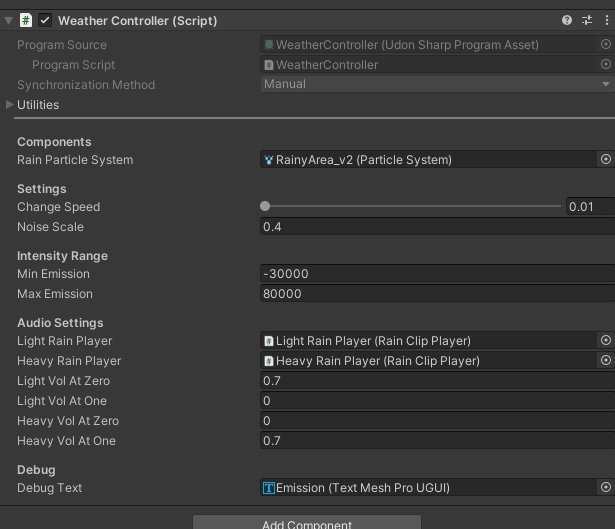Open object picker for Light Rain Player
Viewport: 615px width, 529px height.
pyautogui.click(x=606, y=340)
